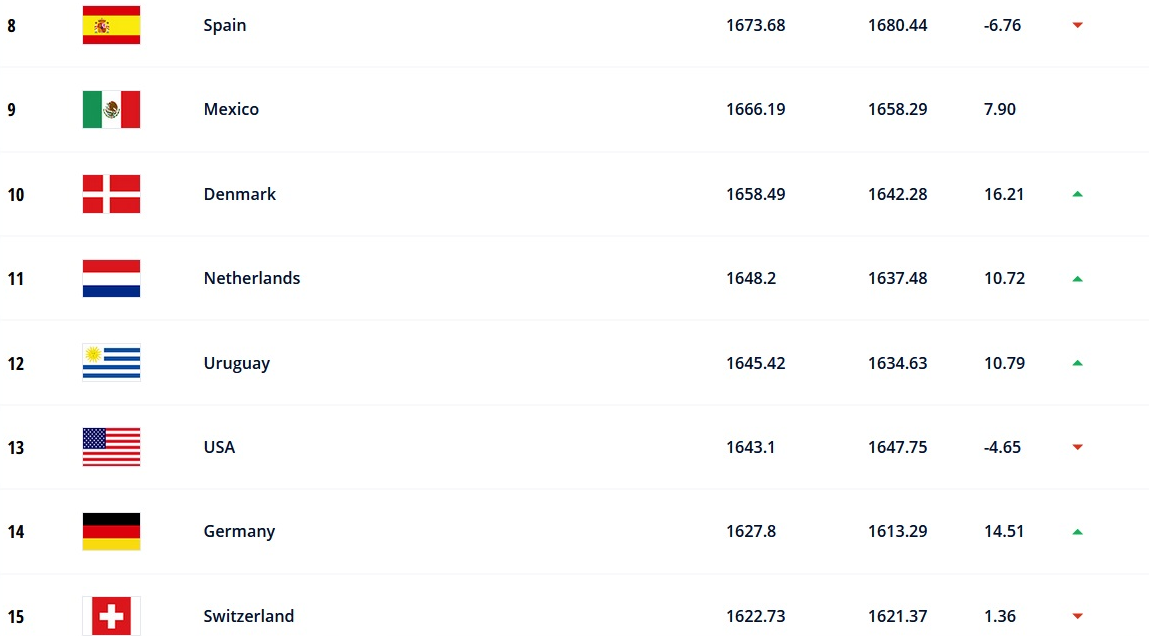Click the Spain flag icon
Viewport: 1149px width, 636px height.
(111, 25)
